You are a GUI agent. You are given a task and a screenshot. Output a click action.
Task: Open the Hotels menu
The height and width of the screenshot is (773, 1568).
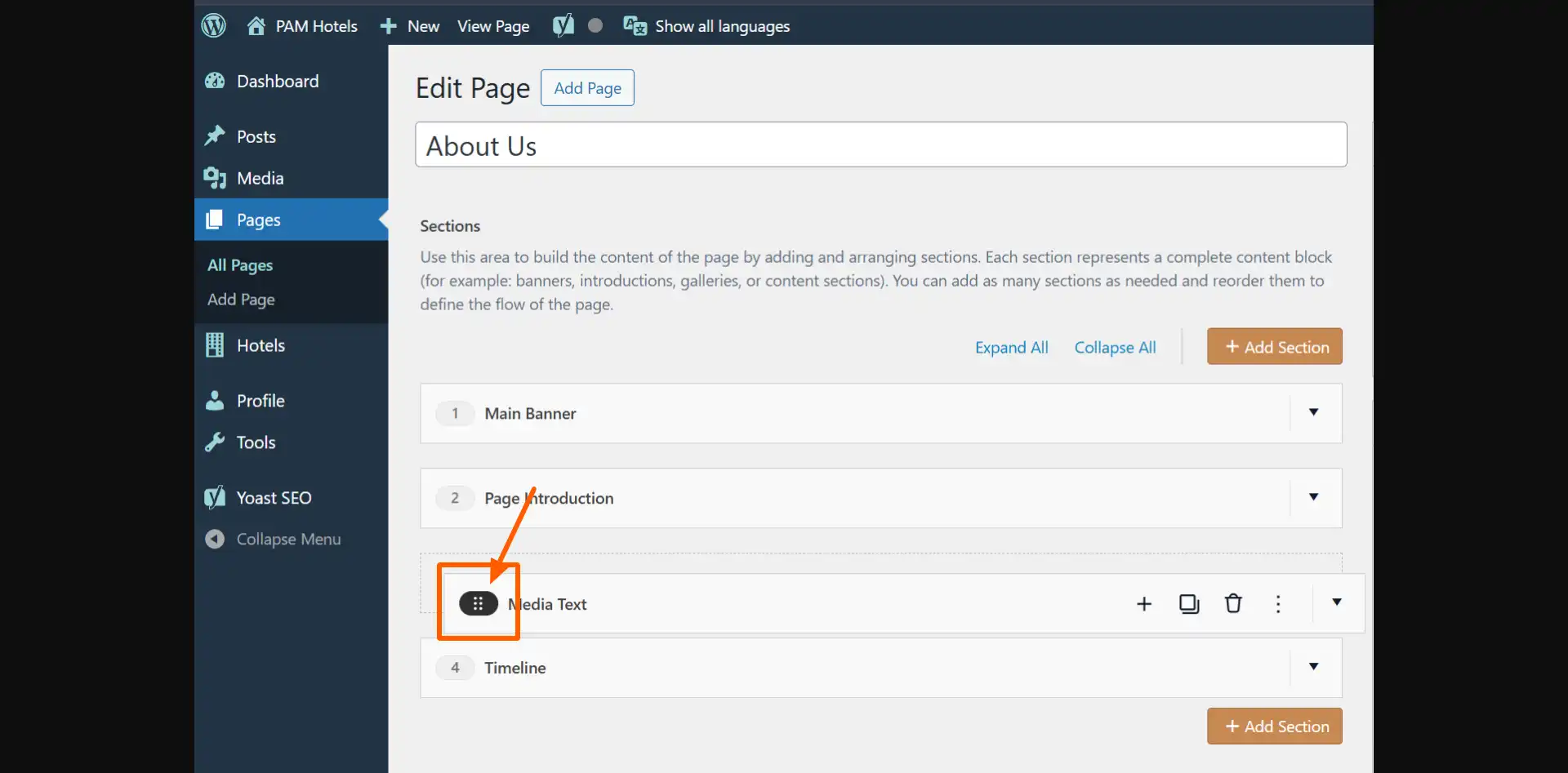tap(261, 345)
